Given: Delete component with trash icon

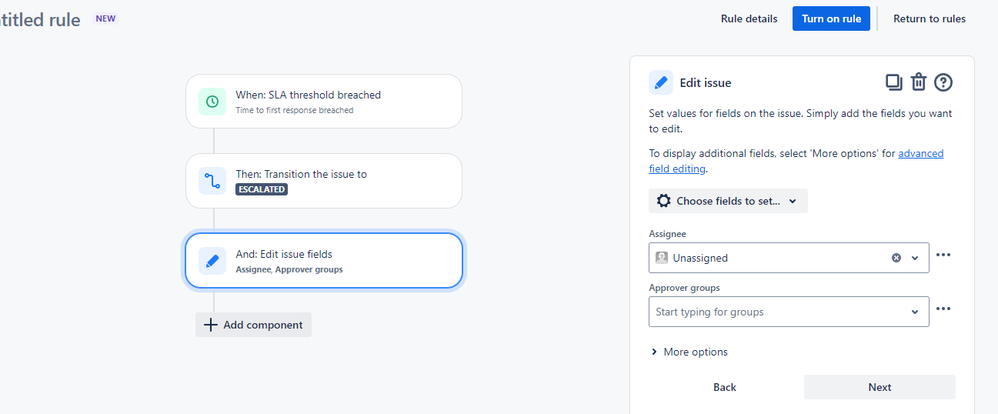Looking at the screenshot, I should (x=919, y=82).
